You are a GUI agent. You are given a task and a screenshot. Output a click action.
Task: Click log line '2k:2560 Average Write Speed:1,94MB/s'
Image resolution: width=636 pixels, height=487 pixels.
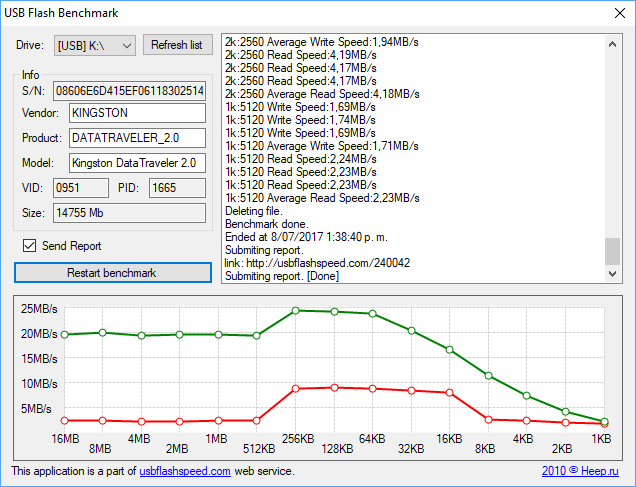[x=322, y=42]
